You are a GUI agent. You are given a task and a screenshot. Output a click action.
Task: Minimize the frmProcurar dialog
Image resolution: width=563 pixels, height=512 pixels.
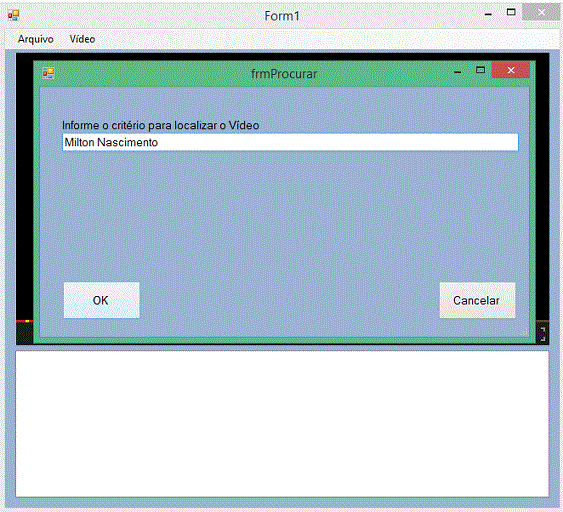[457, 72]
